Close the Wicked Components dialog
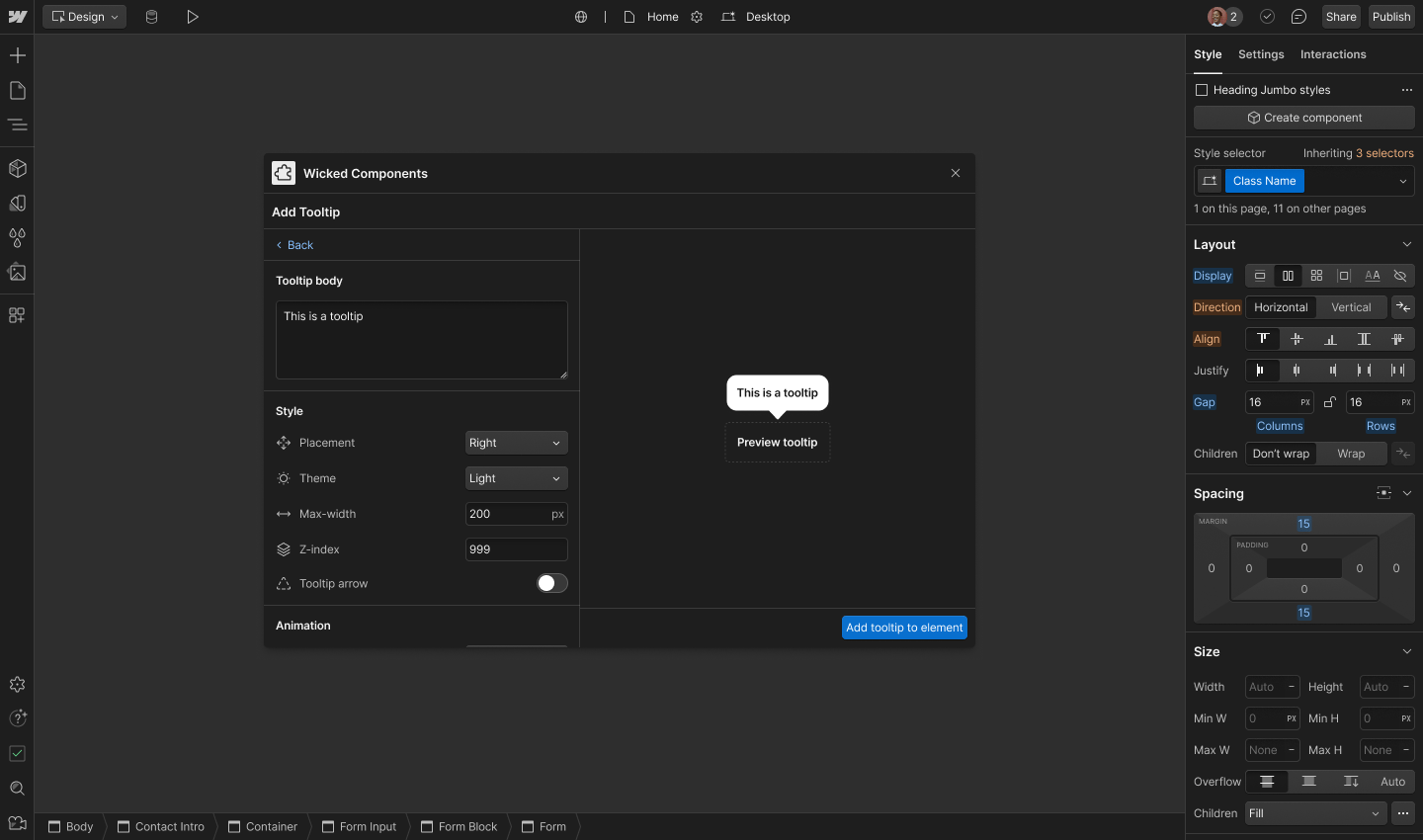Image resolution: width=1423 pixels, height=840 pixels. tap(956, 173)
